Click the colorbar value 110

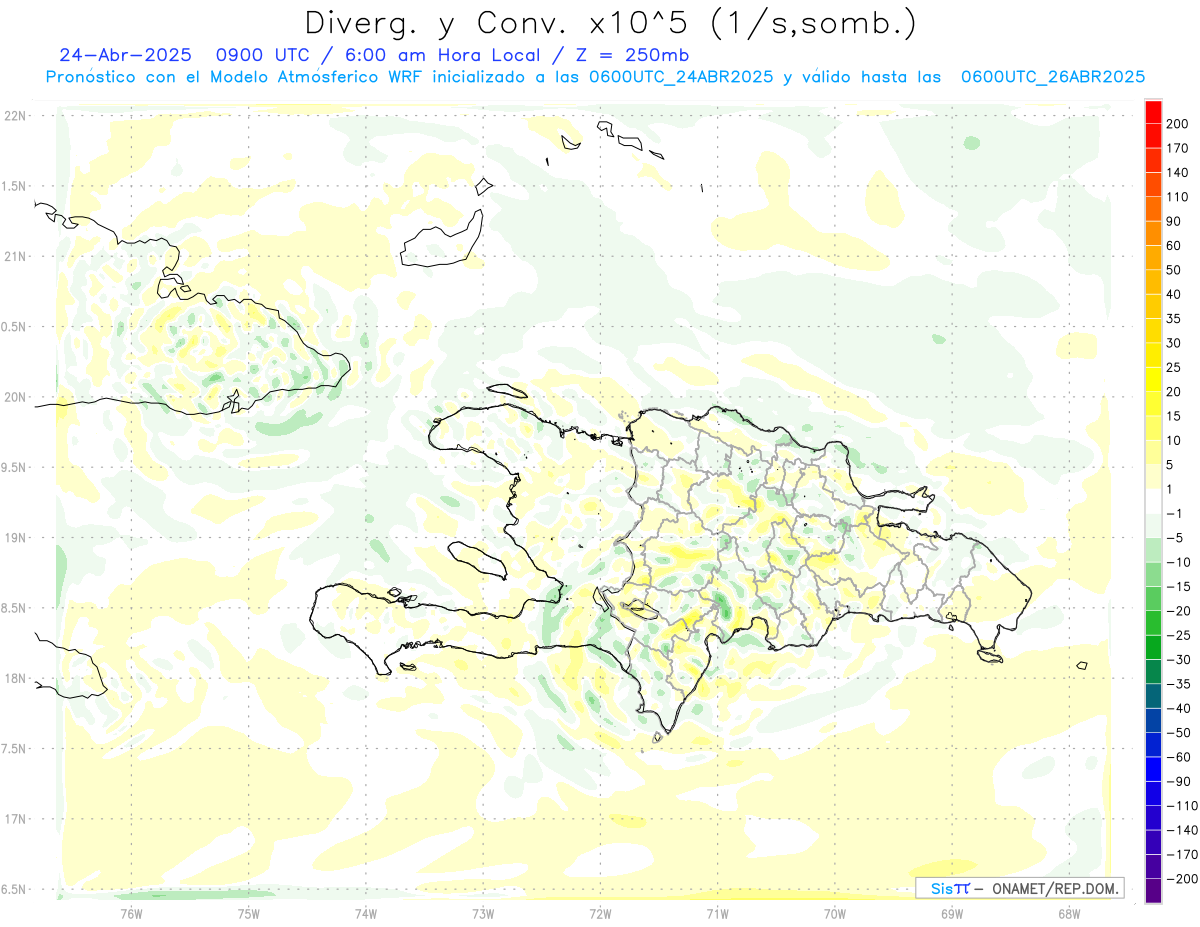pyautogui.click(x=1178, y=197)
